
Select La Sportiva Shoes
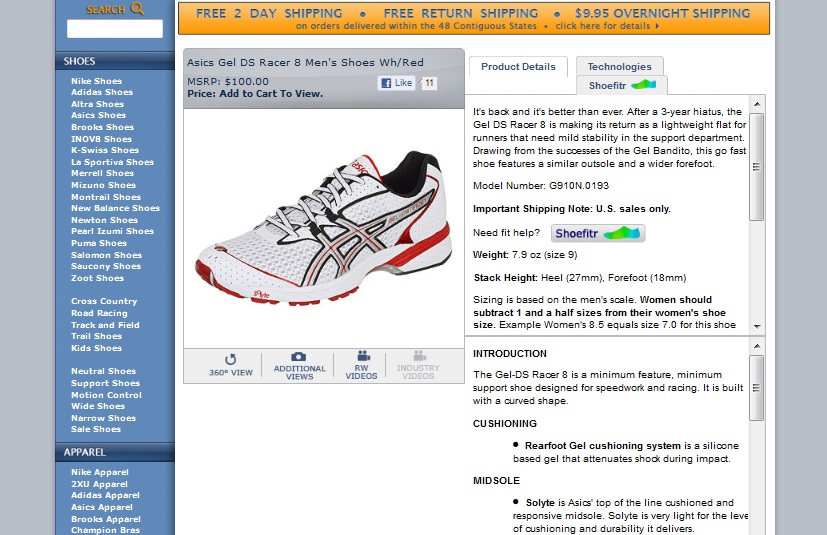[112, 163]
